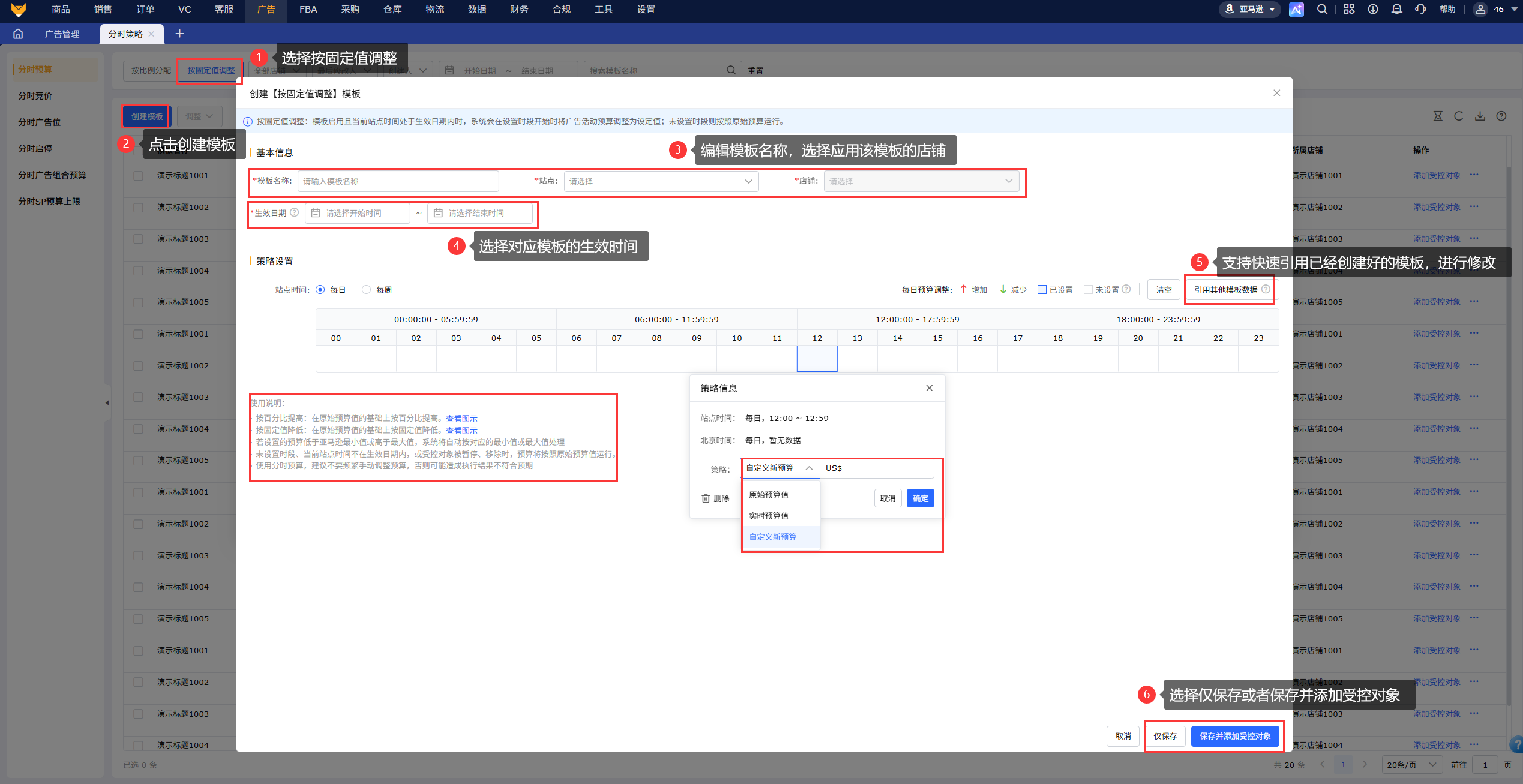The height and width of the screenshot is (784, 1523).
Task: Click the search icon in template name search
Action: tap(731, 70)
